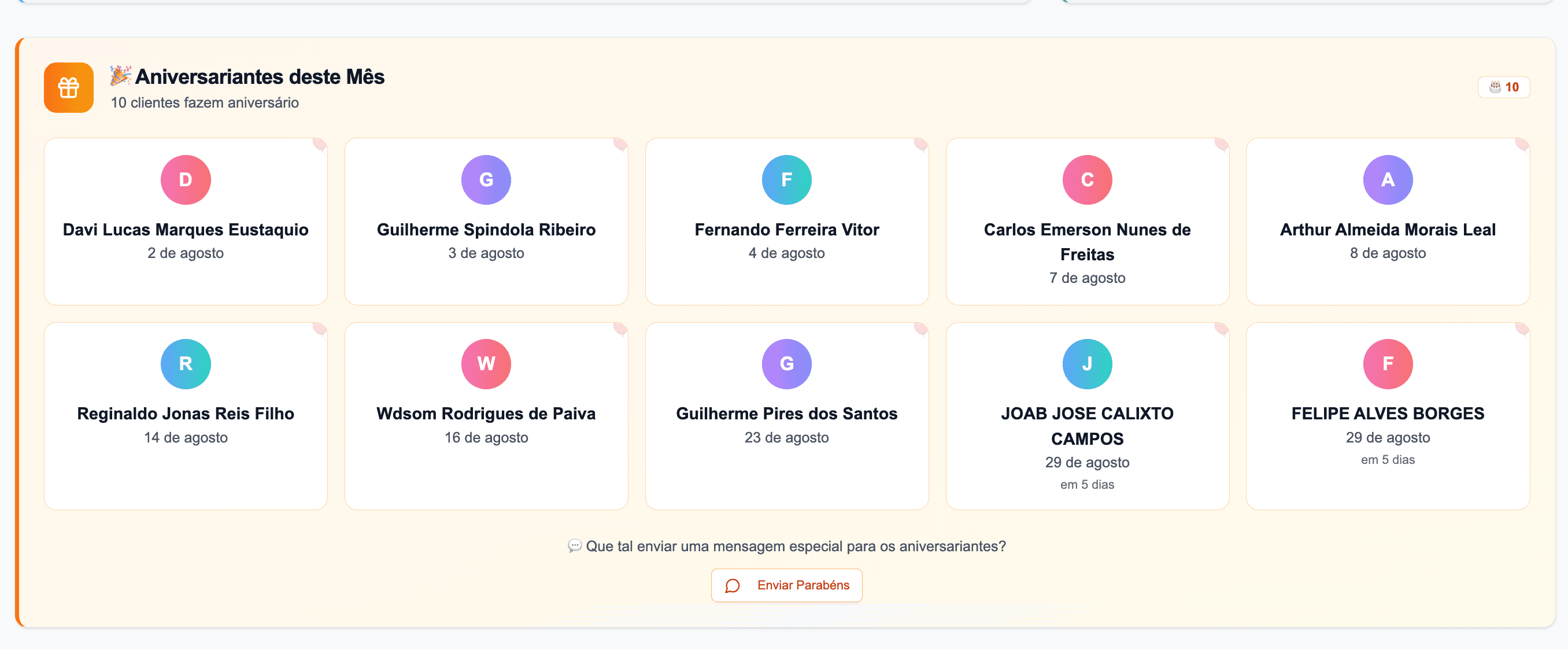Click FELIPE ALVES BORGES's F avatar
Image resolution: width=1568 pixels, height=649 pixels.
[x=1387, y=364]
